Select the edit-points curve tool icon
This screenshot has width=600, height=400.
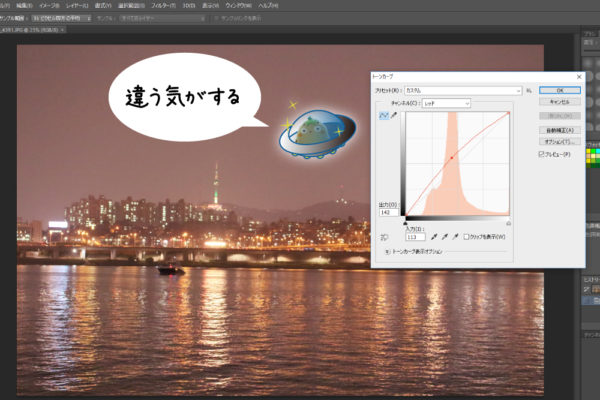(380, 117)
